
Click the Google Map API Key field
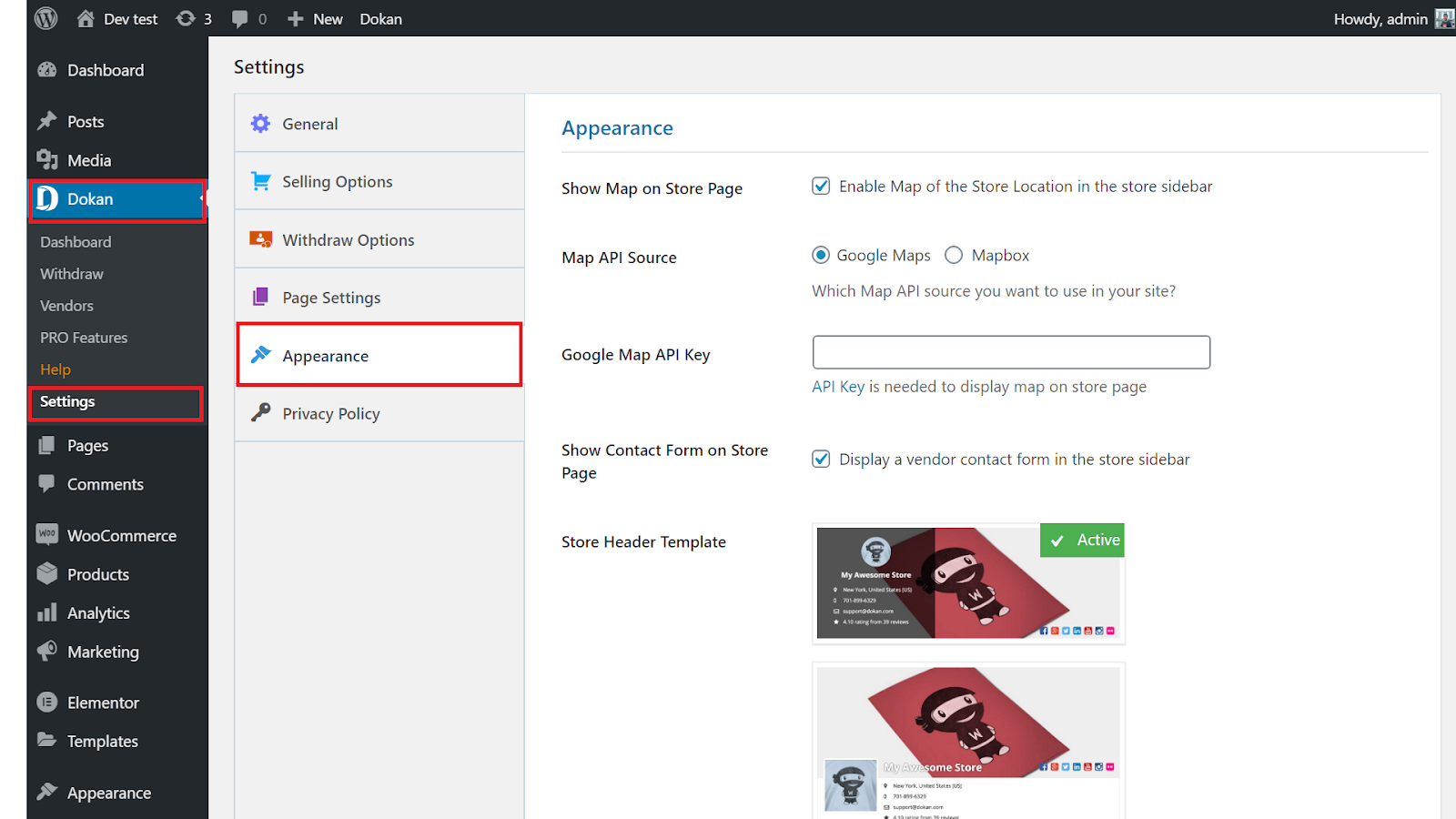click(x=1011, y=352)
